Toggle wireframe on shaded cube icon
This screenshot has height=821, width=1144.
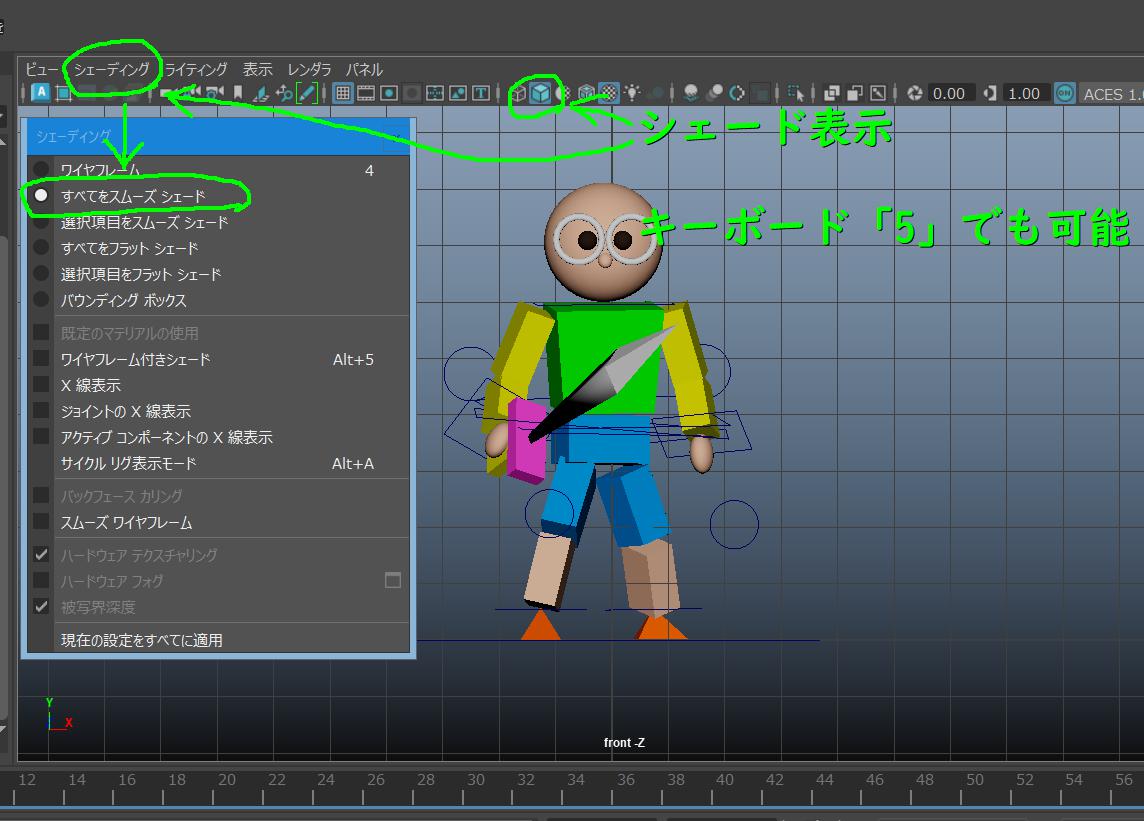(587, 93)
